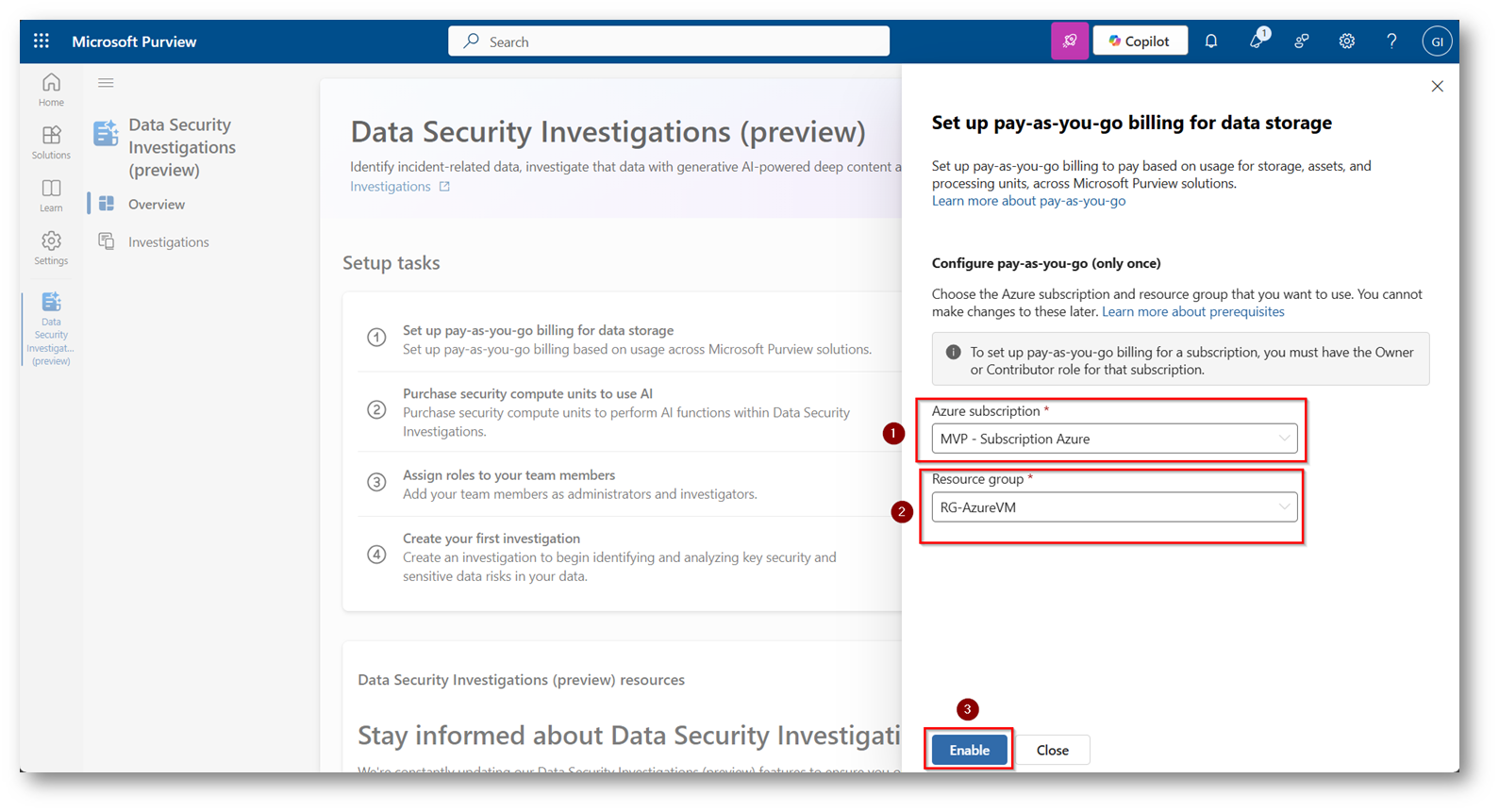Expand the Resource group dropdown

[x=1114, y=507]
